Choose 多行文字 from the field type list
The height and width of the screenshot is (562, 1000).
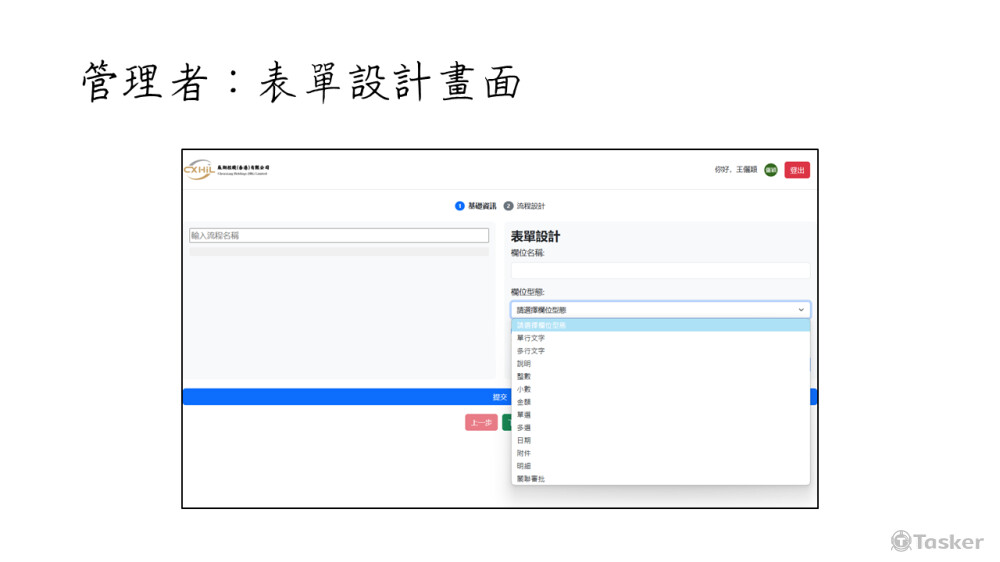coord(660,351)
